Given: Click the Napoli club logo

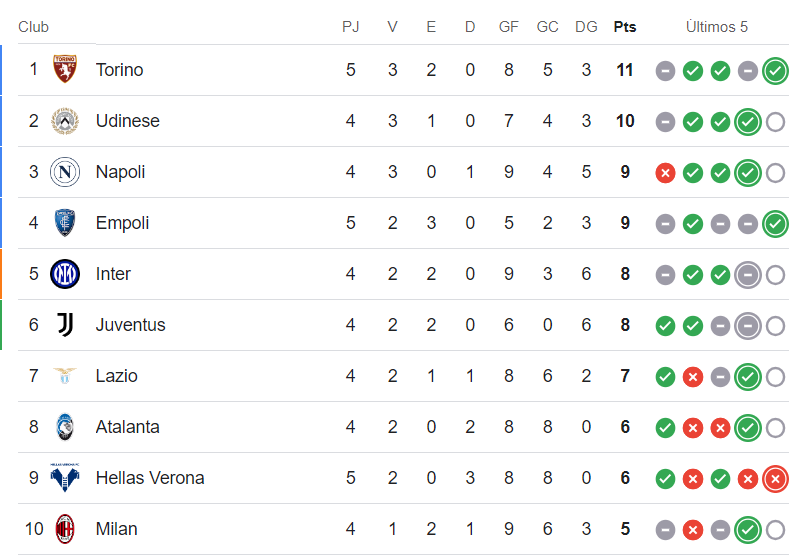Looking at the screenshot, I should coord(65,172).
